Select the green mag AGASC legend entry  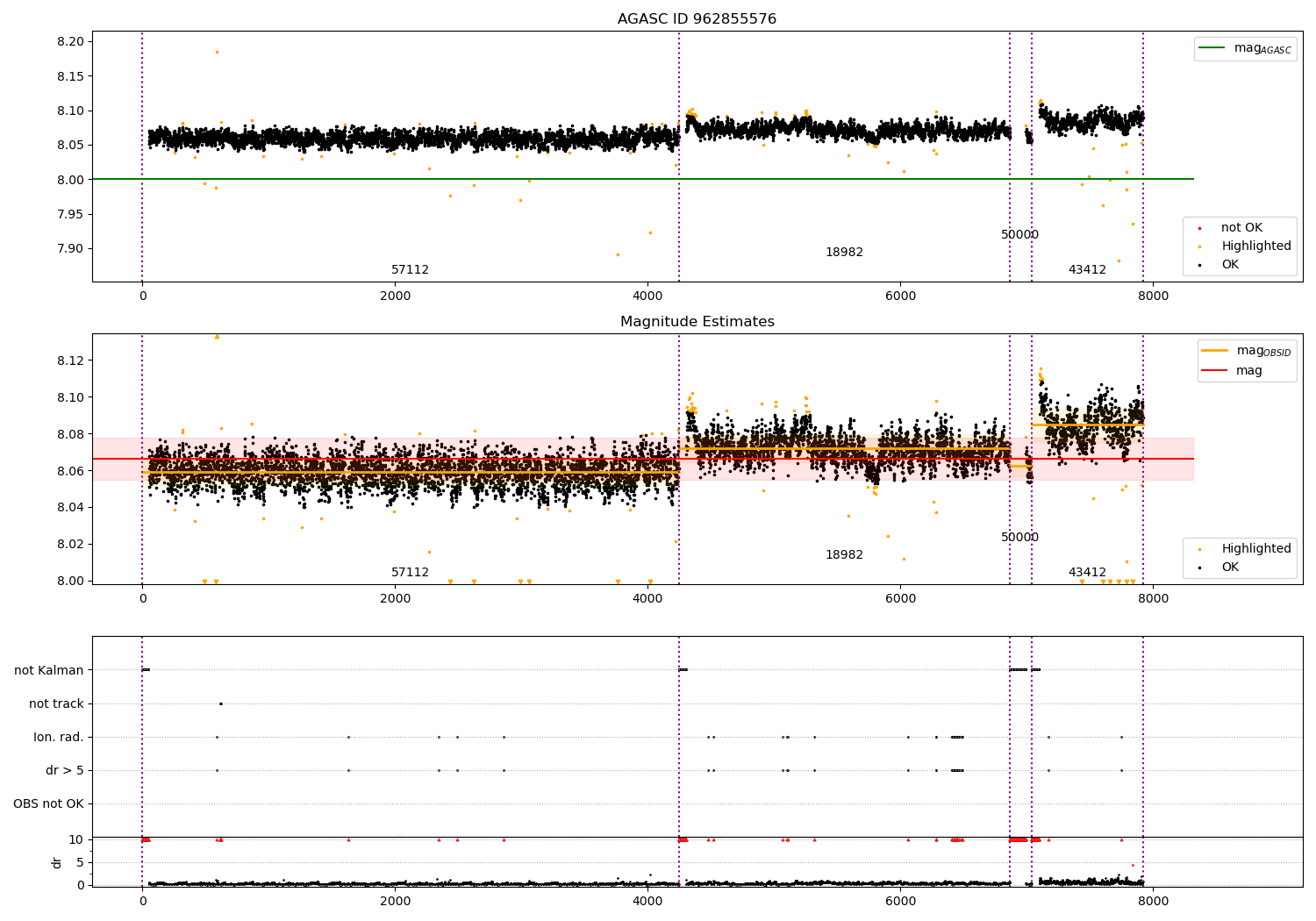(1245, 48)
